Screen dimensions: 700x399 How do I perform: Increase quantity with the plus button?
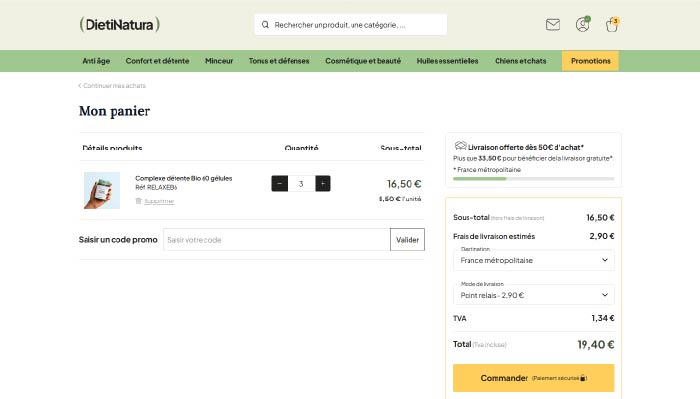point(323,183)
